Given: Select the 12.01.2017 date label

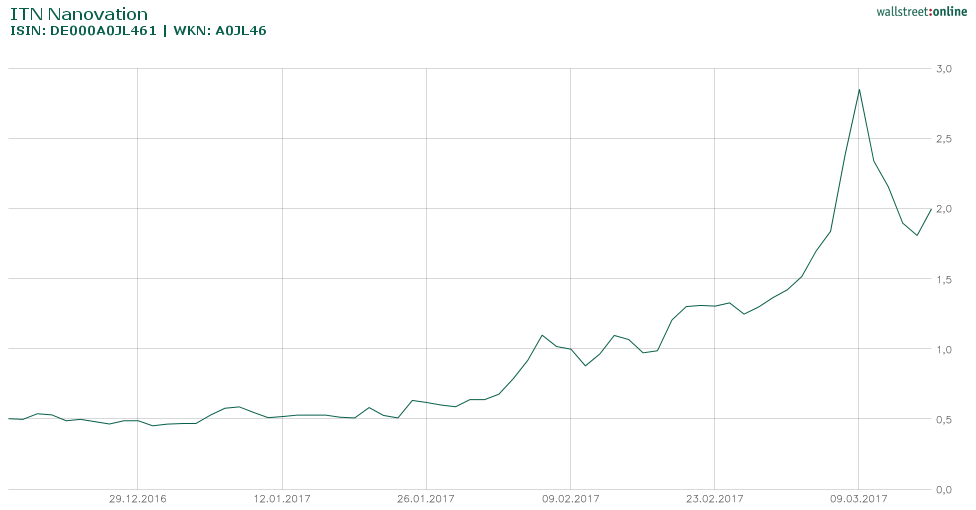Looking at the screenshot, I should click(x=282, y=498).
